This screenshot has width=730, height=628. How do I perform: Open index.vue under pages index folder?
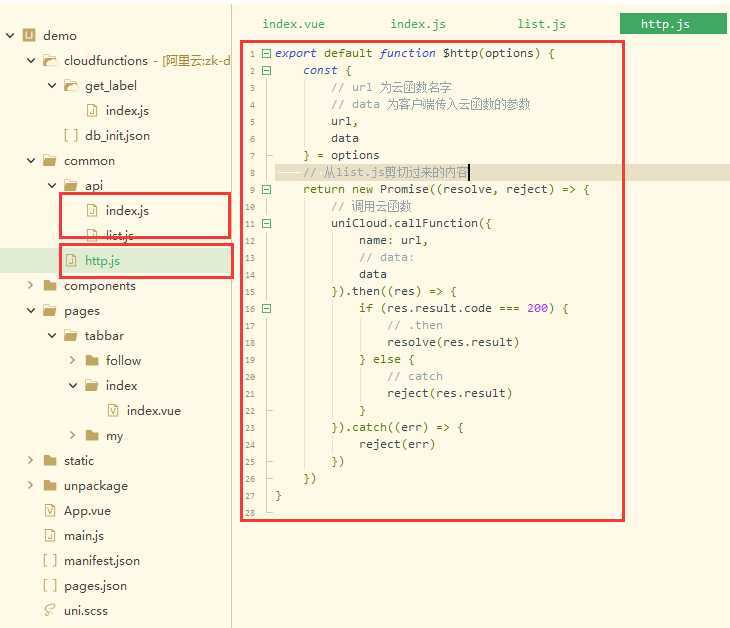point(154,410)
